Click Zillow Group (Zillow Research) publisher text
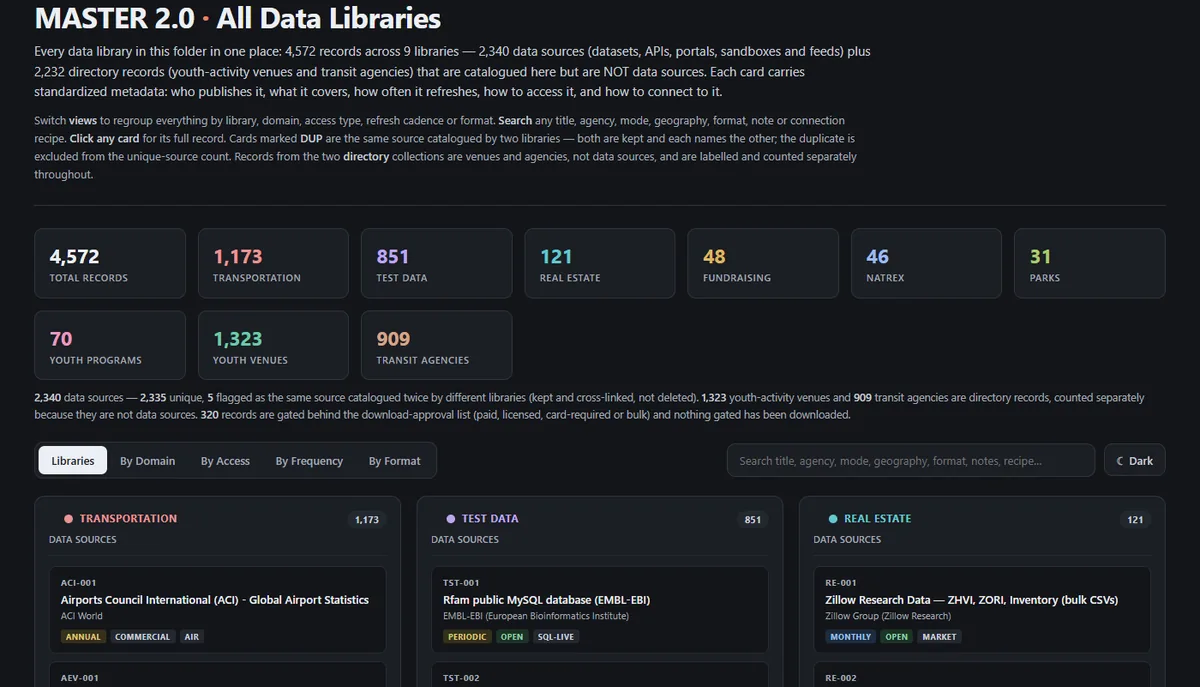This screenshot has width=1200, height=687. (x=888, y=616)
